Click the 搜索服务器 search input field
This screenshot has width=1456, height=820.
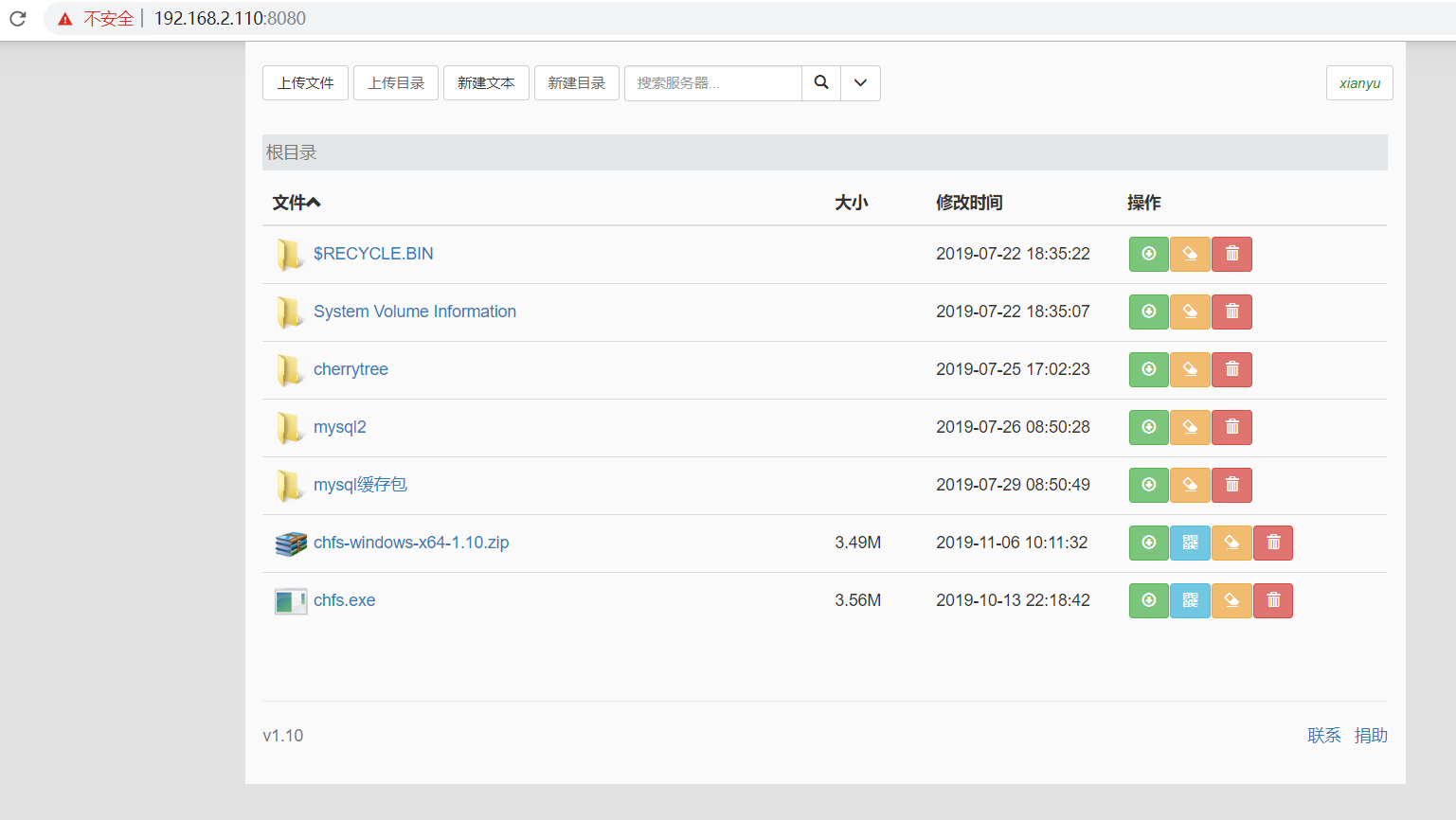[x=712, y=83]
